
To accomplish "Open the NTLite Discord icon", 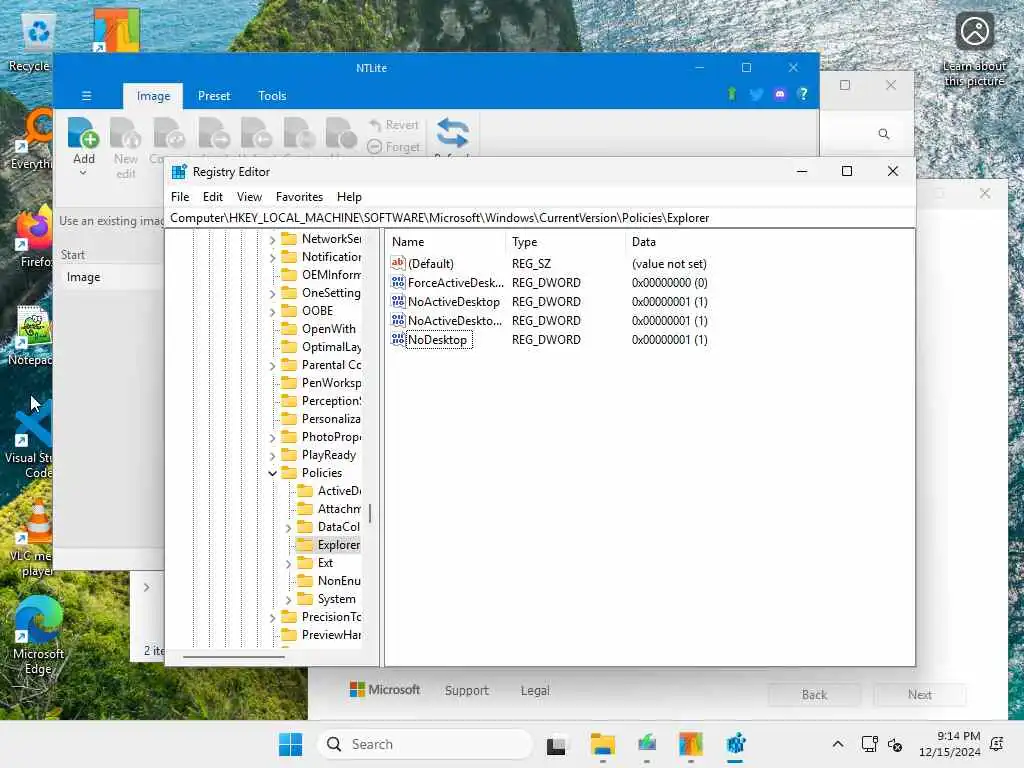I will pos(780,94).
